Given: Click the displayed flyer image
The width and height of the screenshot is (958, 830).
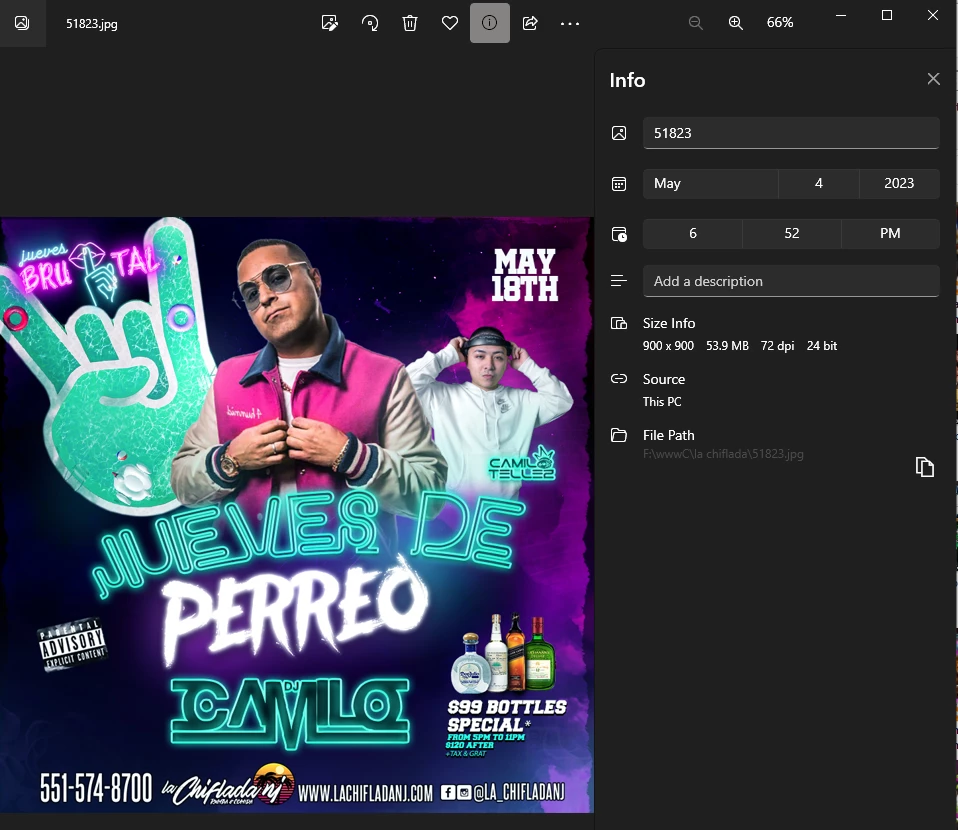Looking at the screenshot, I should [296, 515].
